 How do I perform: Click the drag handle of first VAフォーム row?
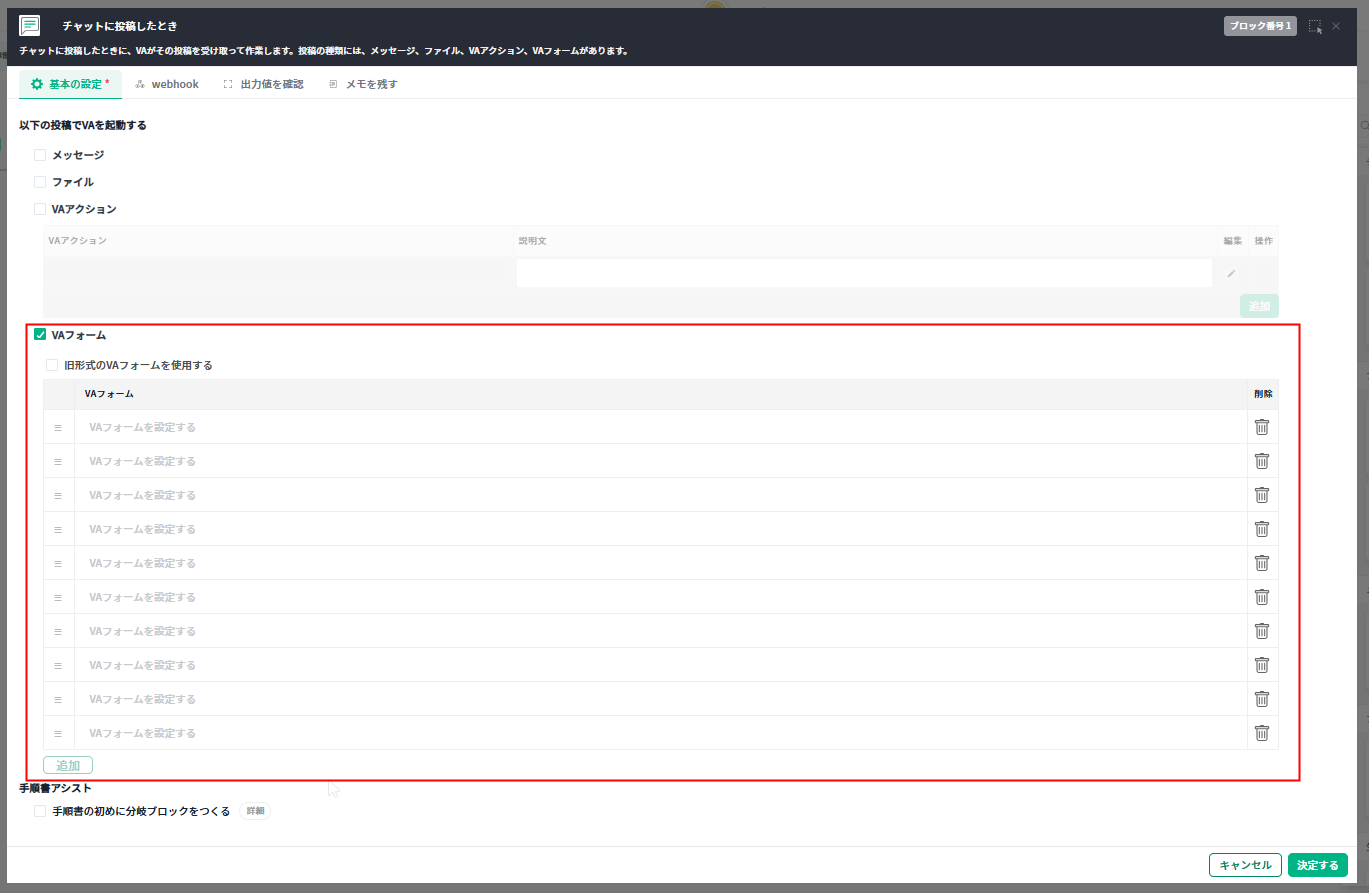(58, 427)
